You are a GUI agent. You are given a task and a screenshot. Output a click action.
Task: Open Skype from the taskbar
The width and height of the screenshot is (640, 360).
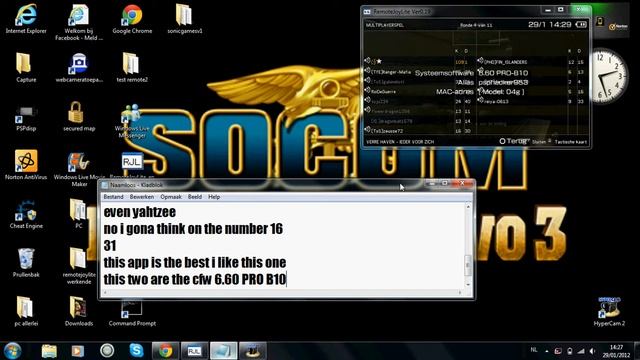point(136,350)
